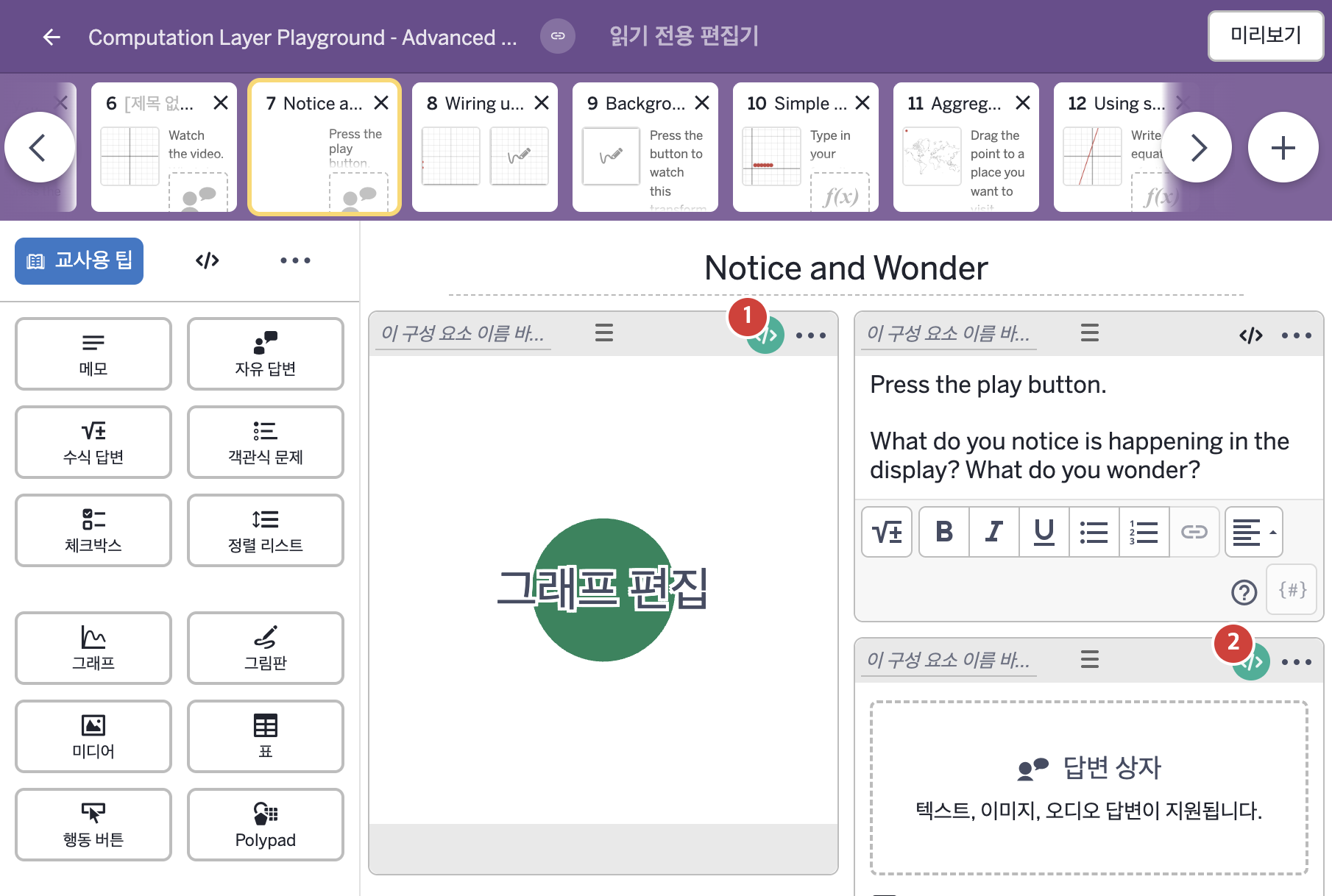Viewport: 1332px width, 896px height.
Task: Open screen 8 Wiring up
Action: click(485, 147)
